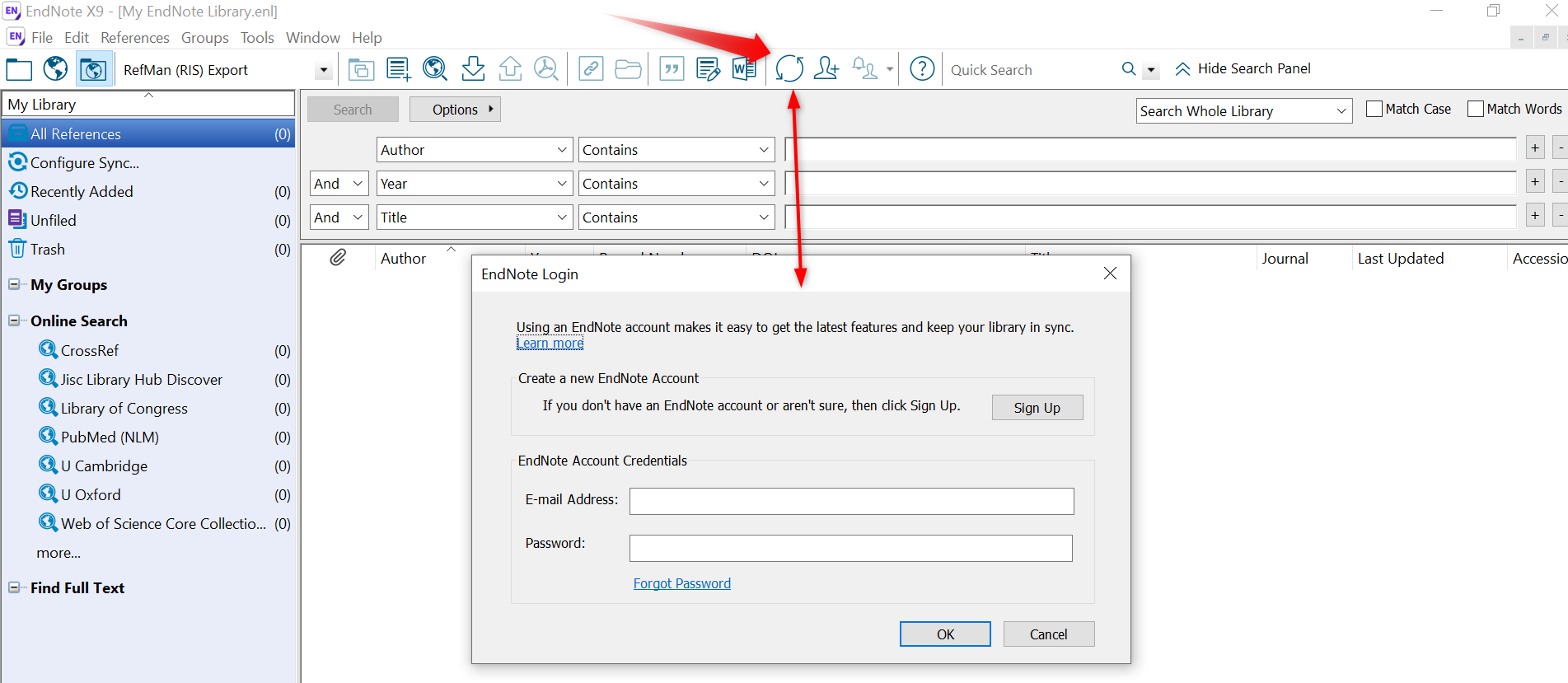Click the E-mail Address input field

[x=851, y=501]
